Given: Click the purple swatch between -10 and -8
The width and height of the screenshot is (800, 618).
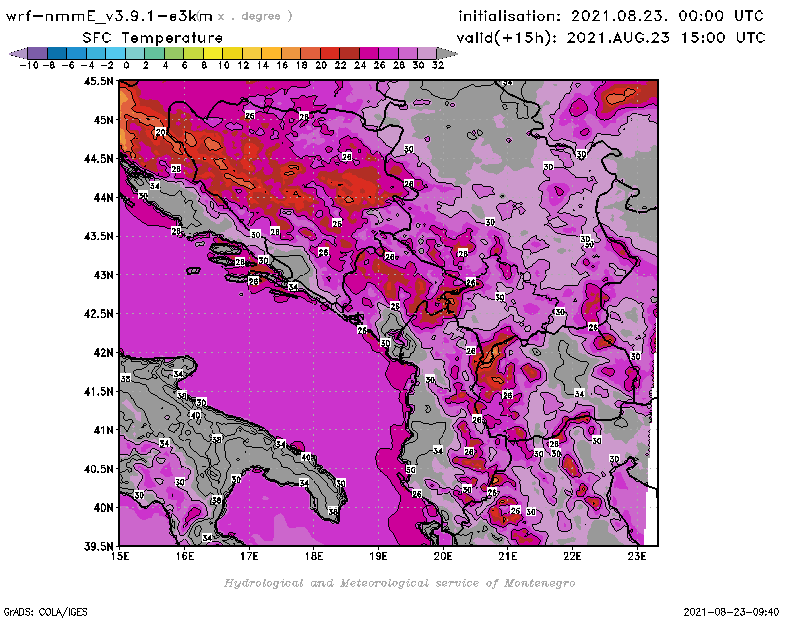Looking at the screenshot, I should (x=38, y=53).
